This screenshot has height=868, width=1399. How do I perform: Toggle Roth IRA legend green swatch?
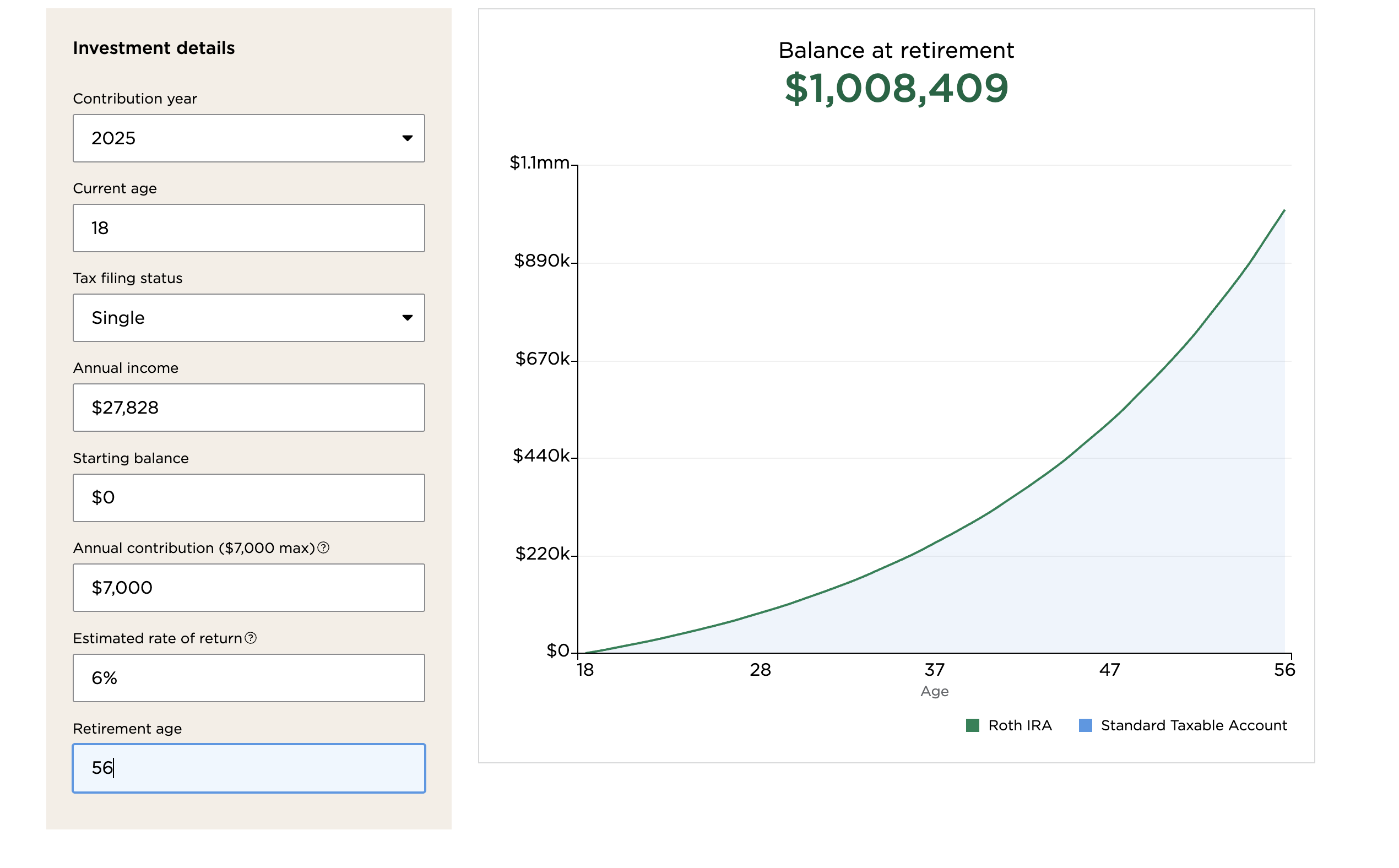pyautogui.click(x=972, y=725)
